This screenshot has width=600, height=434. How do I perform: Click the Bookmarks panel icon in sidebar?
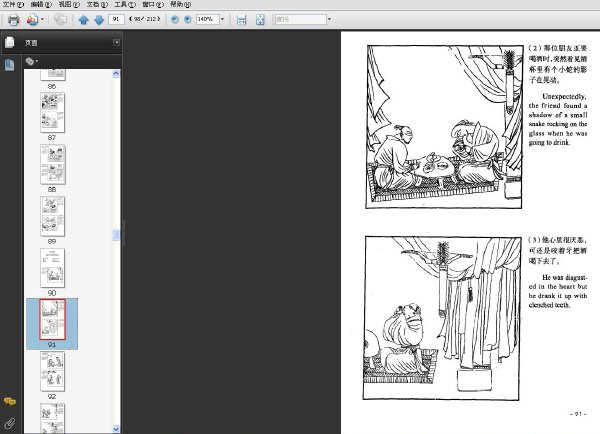(x=10, y=65)
